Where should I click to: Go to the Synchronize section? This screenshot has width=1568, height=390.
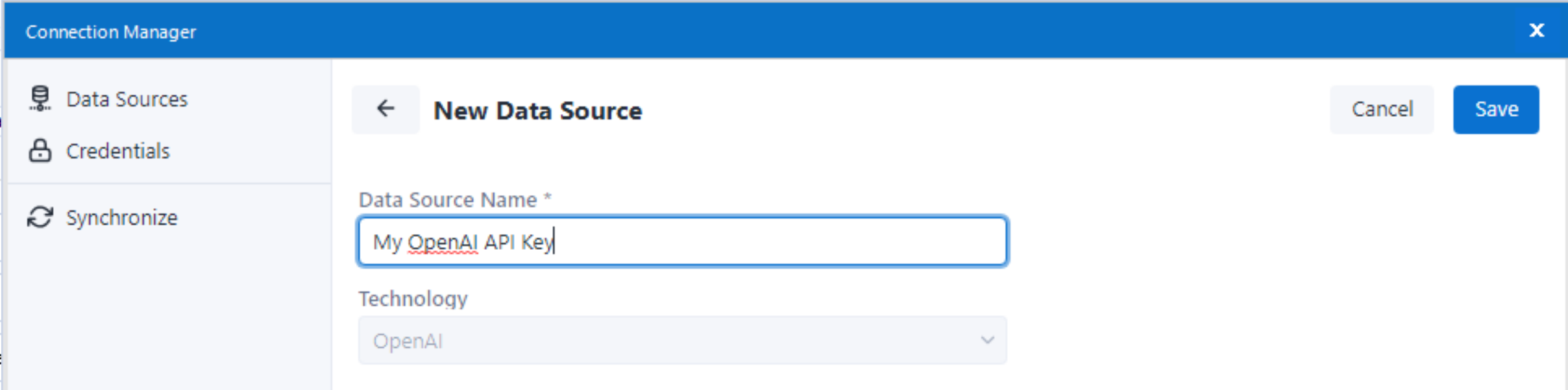(x=121, y=217)
